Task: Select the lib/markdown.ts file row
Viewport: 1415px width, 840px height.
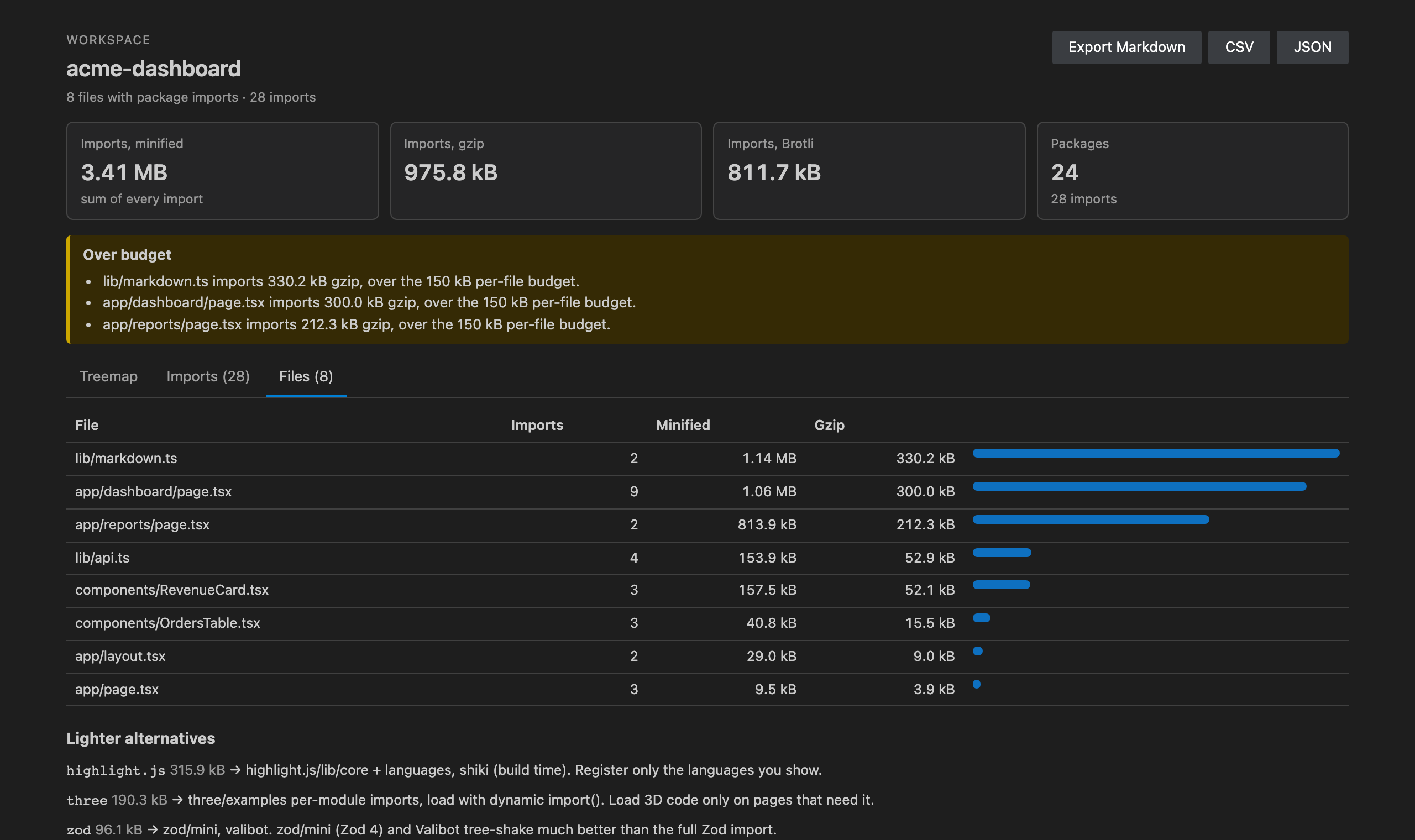Action: (x=707, y=459)
